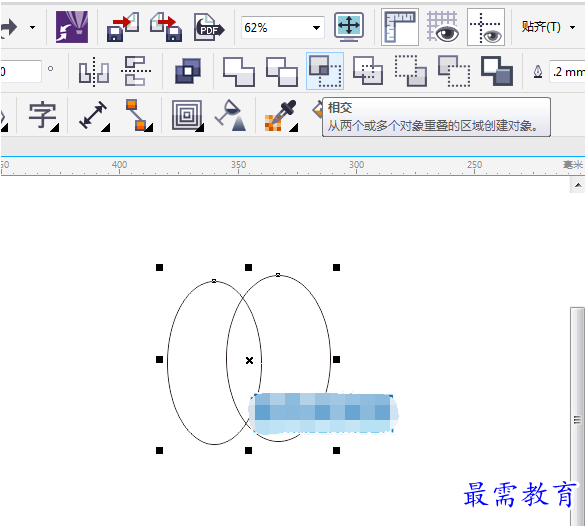The image size is (585, 526).
Task: Toggle the show grid eye icon
Action: pos(443,27)
